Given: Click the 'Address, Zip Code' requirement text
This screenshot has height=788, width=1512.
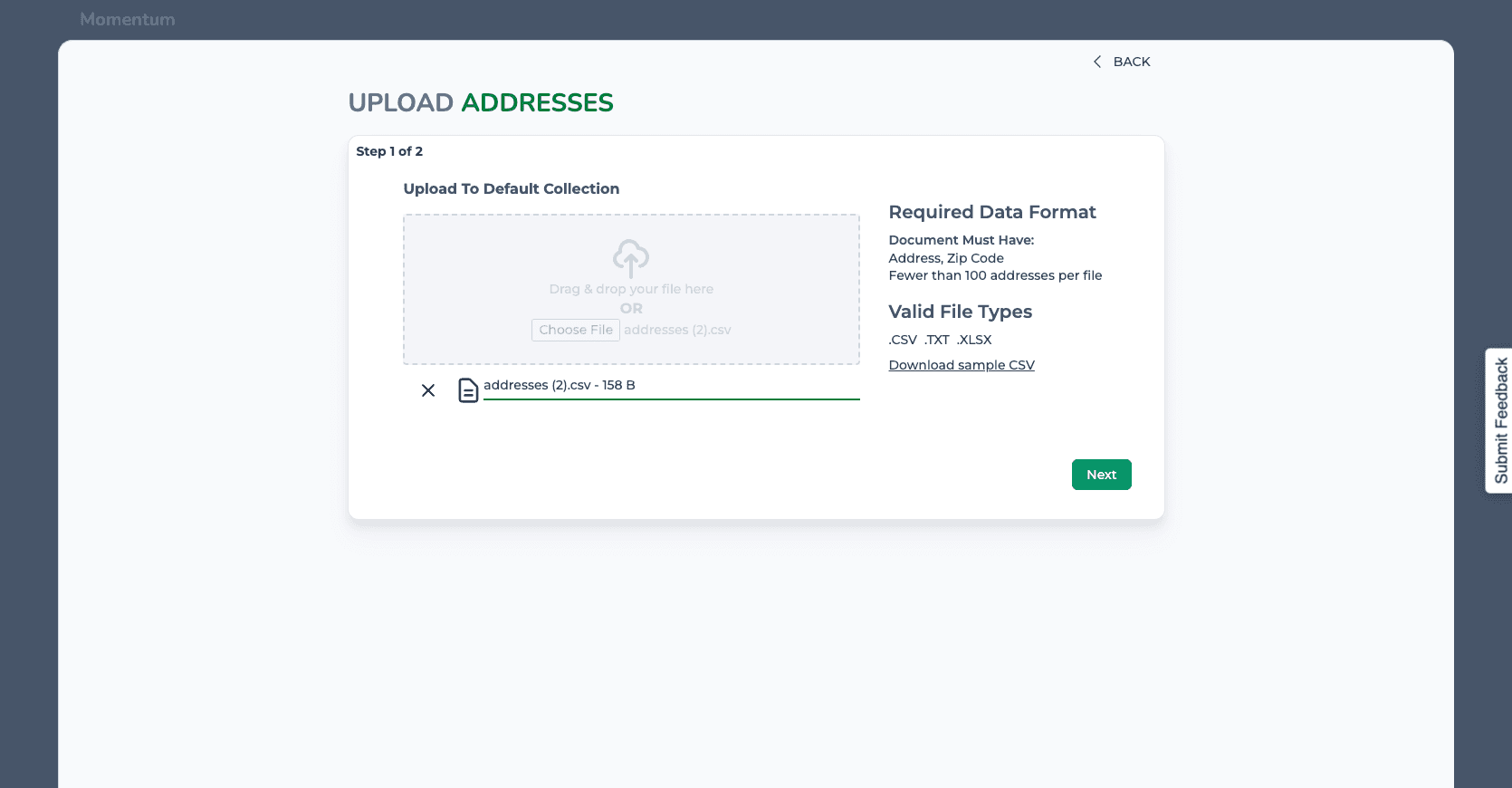Looking at the screenshot, I should (946, 258).
